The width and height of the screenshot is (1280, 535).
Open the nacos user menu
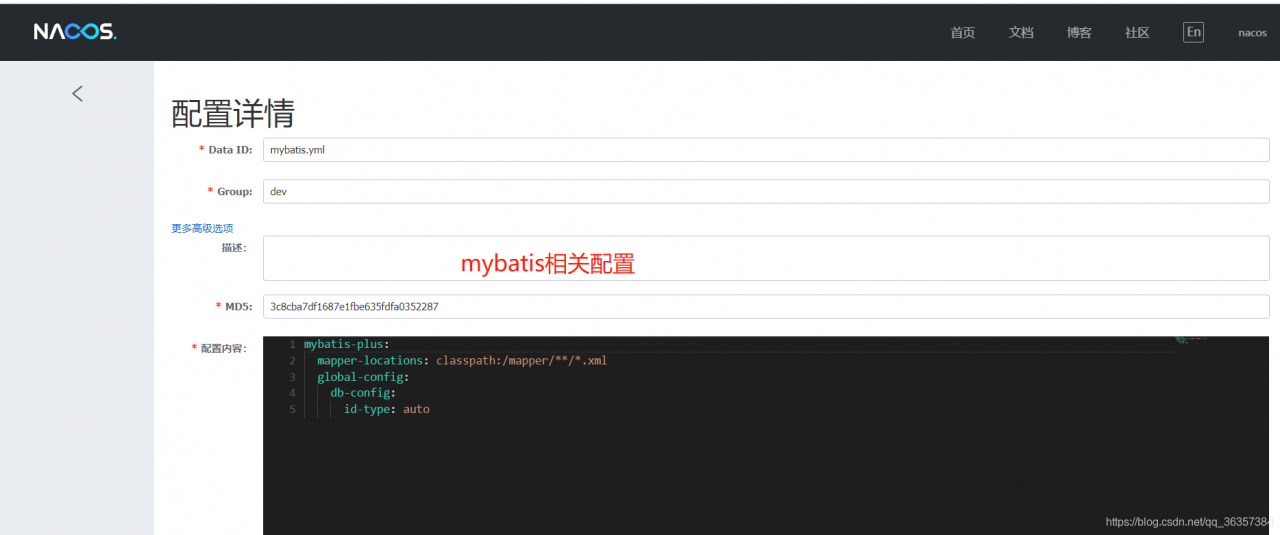pos(1252,32)
